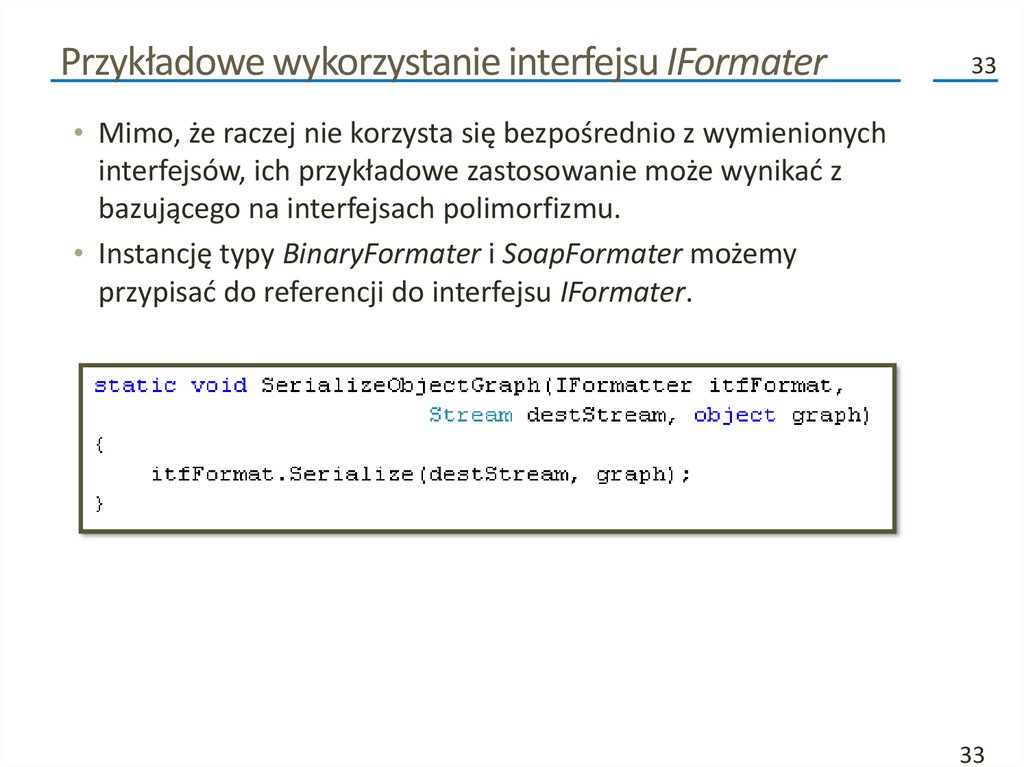Click the slide number 33 beside the title

984,66
